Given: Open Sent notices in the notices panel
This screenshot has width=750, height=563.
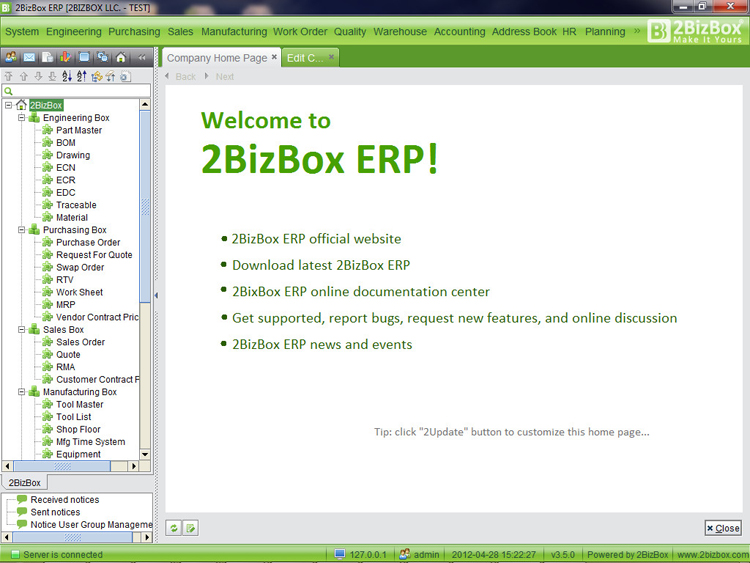Looking at the screenshot, I should coord(55,512).
